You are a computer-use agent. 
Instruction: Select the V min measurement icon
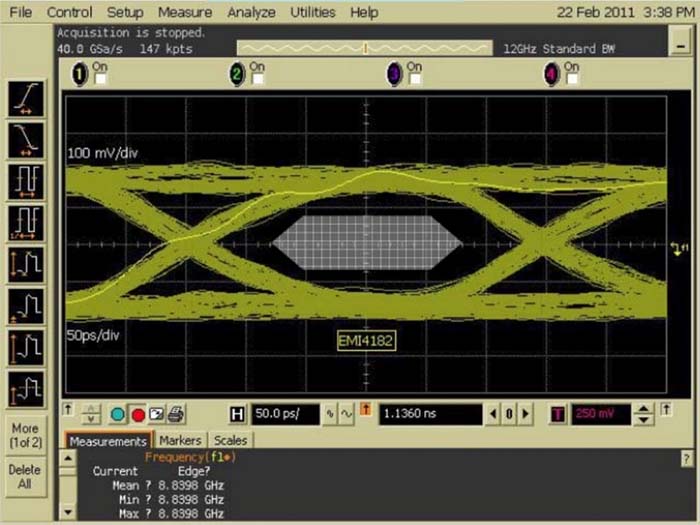tap(26, 306)
